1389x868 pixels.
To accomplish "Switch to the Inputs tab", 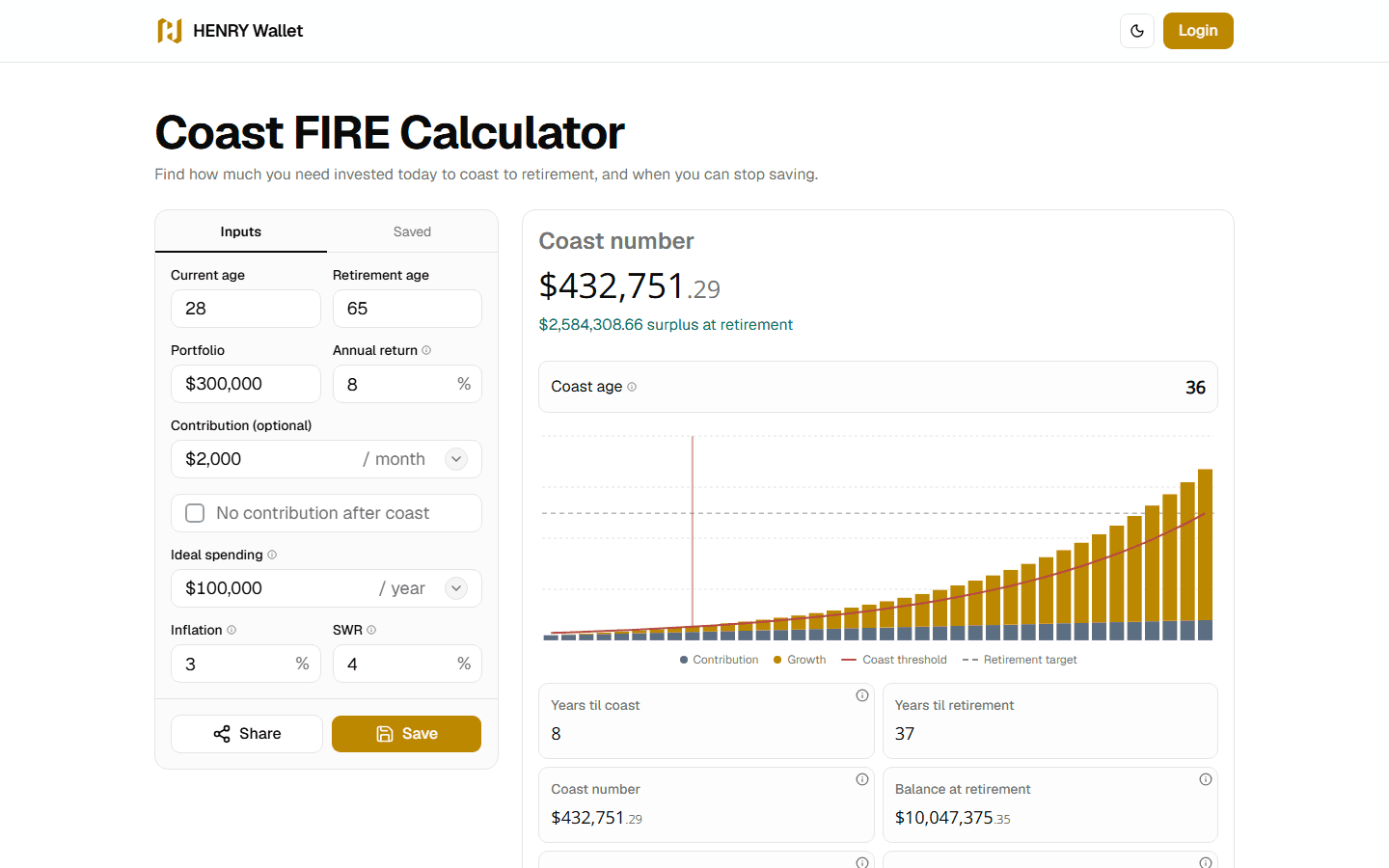I will pos(241,231).
